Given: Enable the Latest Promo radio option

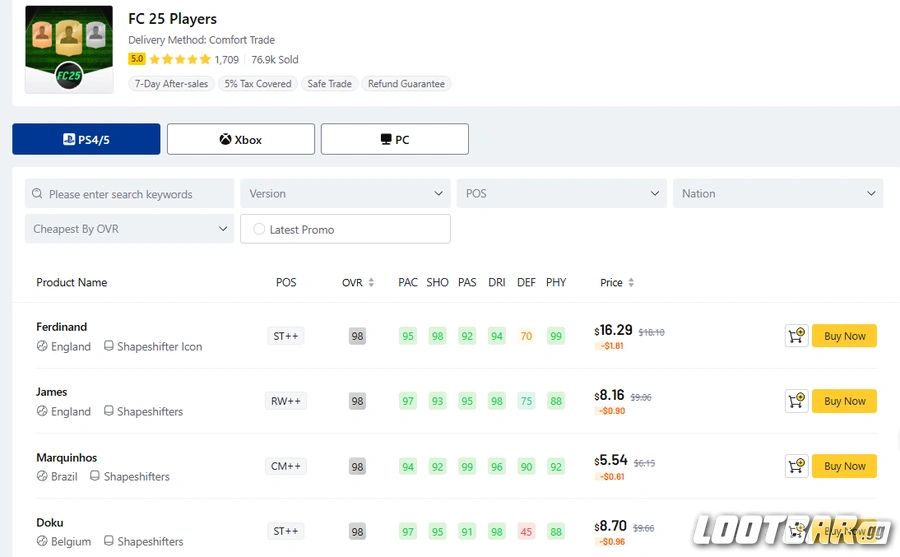Looking at the screenshot, I should pos(259,229).
